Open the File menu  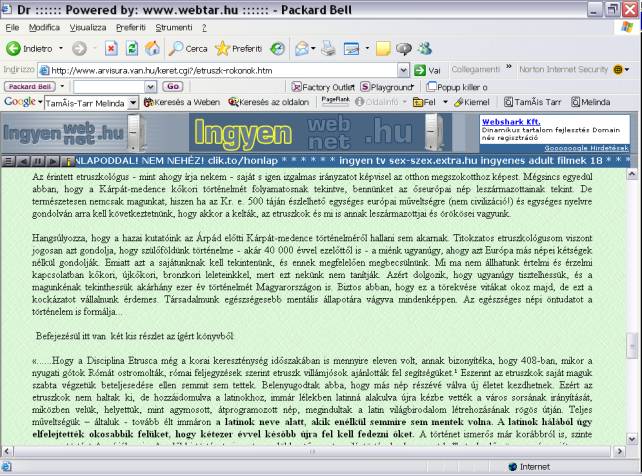coord(12,27)
